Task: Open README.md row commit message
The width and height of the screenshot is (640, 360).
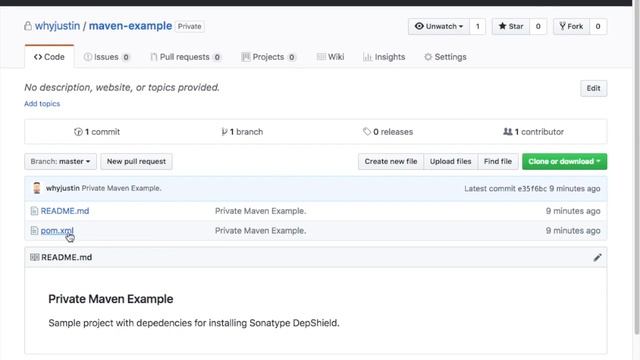Action: [260, 211]
